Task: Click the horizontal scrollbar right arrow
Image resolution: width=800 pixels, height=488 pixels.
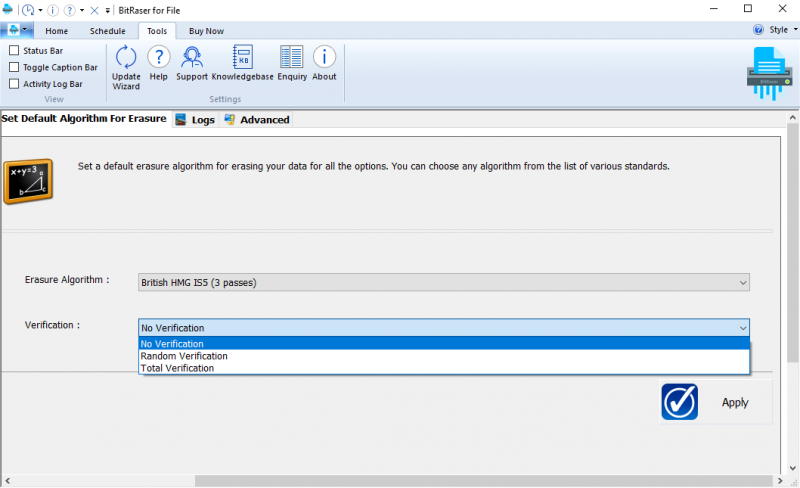Action: tap(780, 481)
